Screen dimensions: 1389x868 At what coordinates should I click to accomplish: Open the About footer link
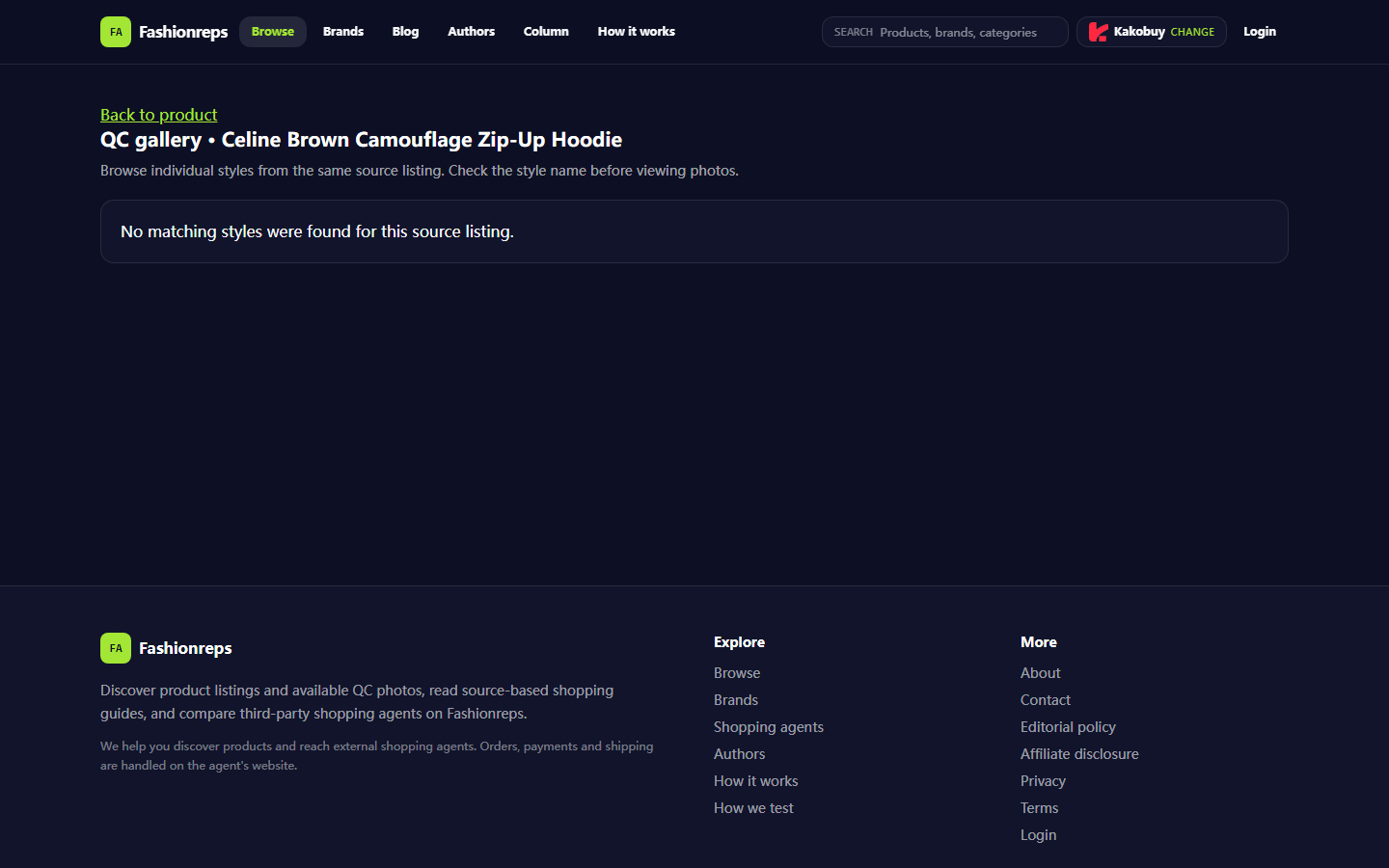point(1041,673)
